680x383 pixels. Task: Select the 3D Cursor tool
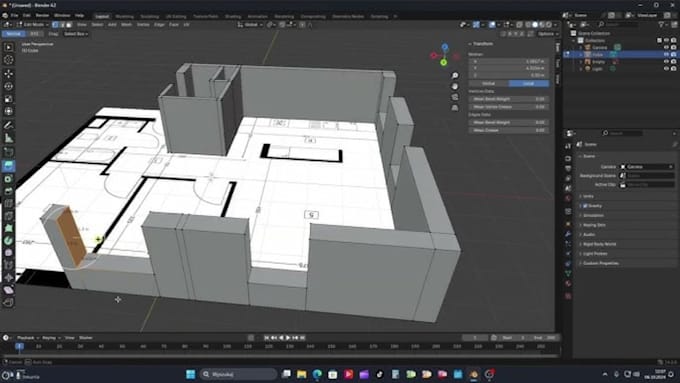coord(9,60)
